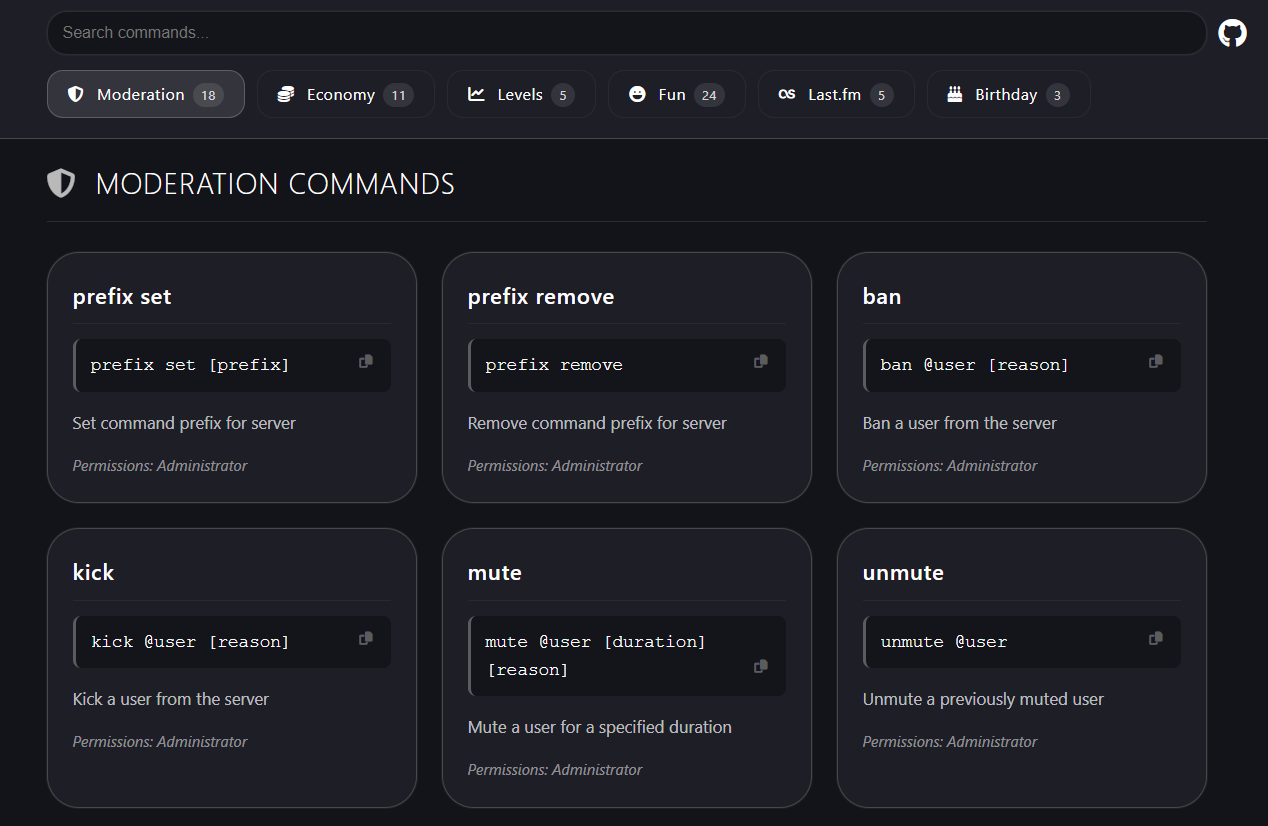Select the 'mute @user [duration]' code text
The image size is (1268, 826).
(x=596, y=642)
